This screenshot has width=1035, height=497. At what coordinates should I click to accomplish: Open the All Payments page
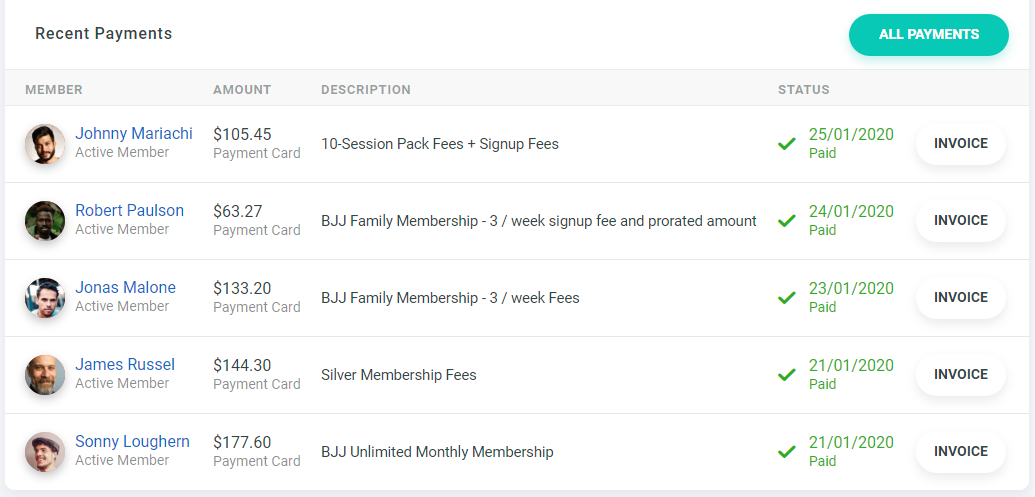coord(928,35)
